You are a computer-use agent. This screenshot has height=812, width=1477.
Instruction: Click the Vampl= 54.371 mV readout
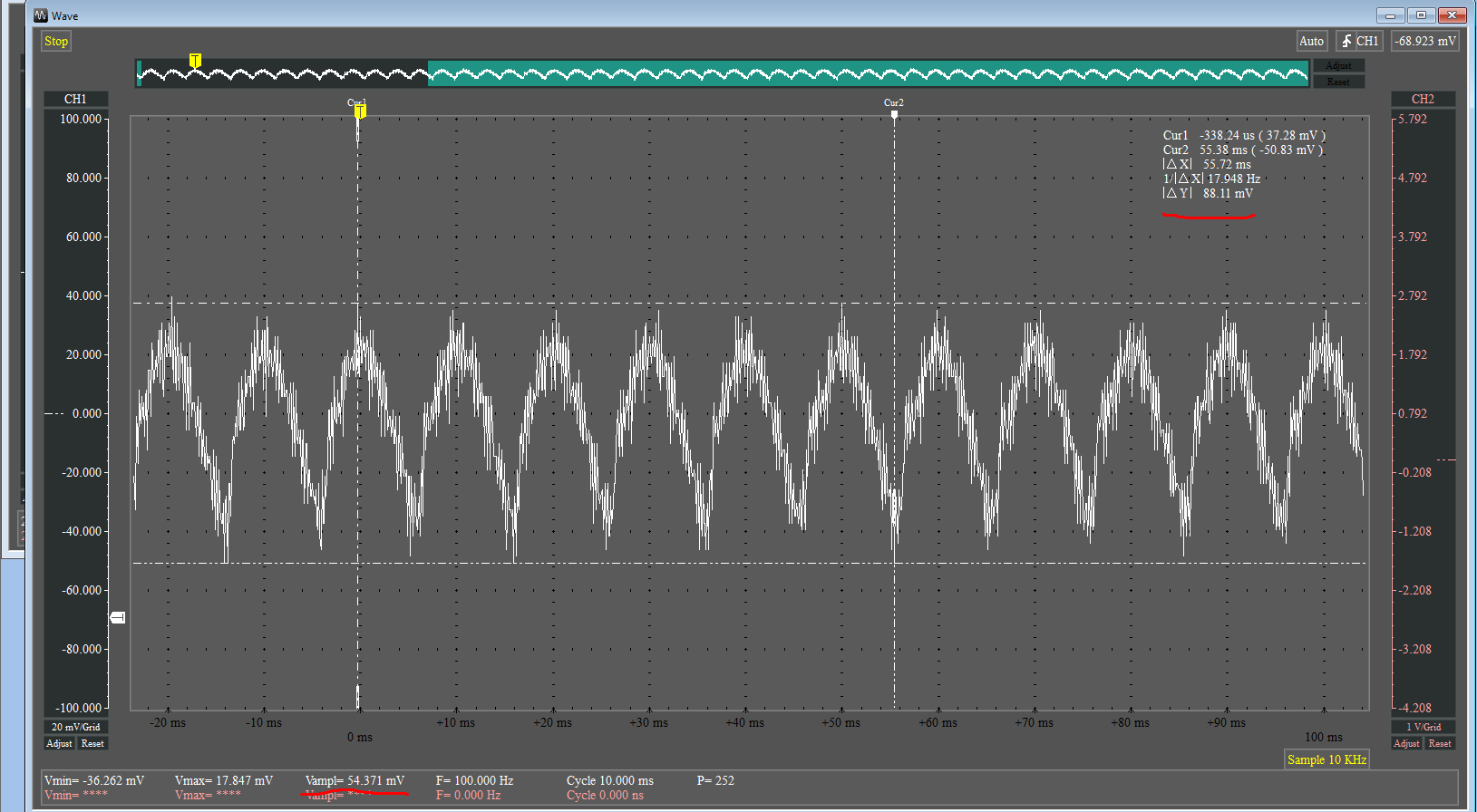point(355,780)
